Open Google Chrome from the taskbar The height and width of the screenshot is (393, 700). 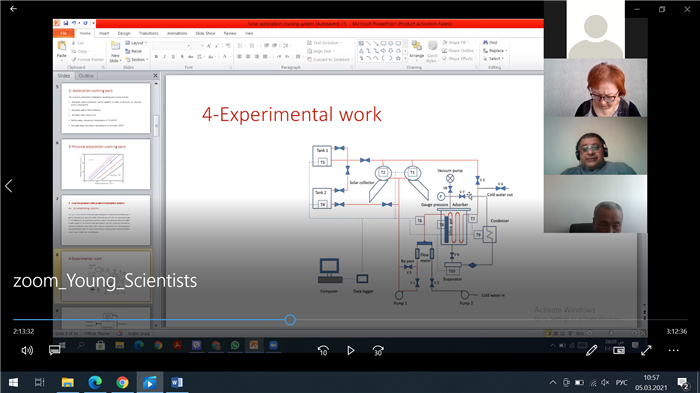[x=122, y=382]
